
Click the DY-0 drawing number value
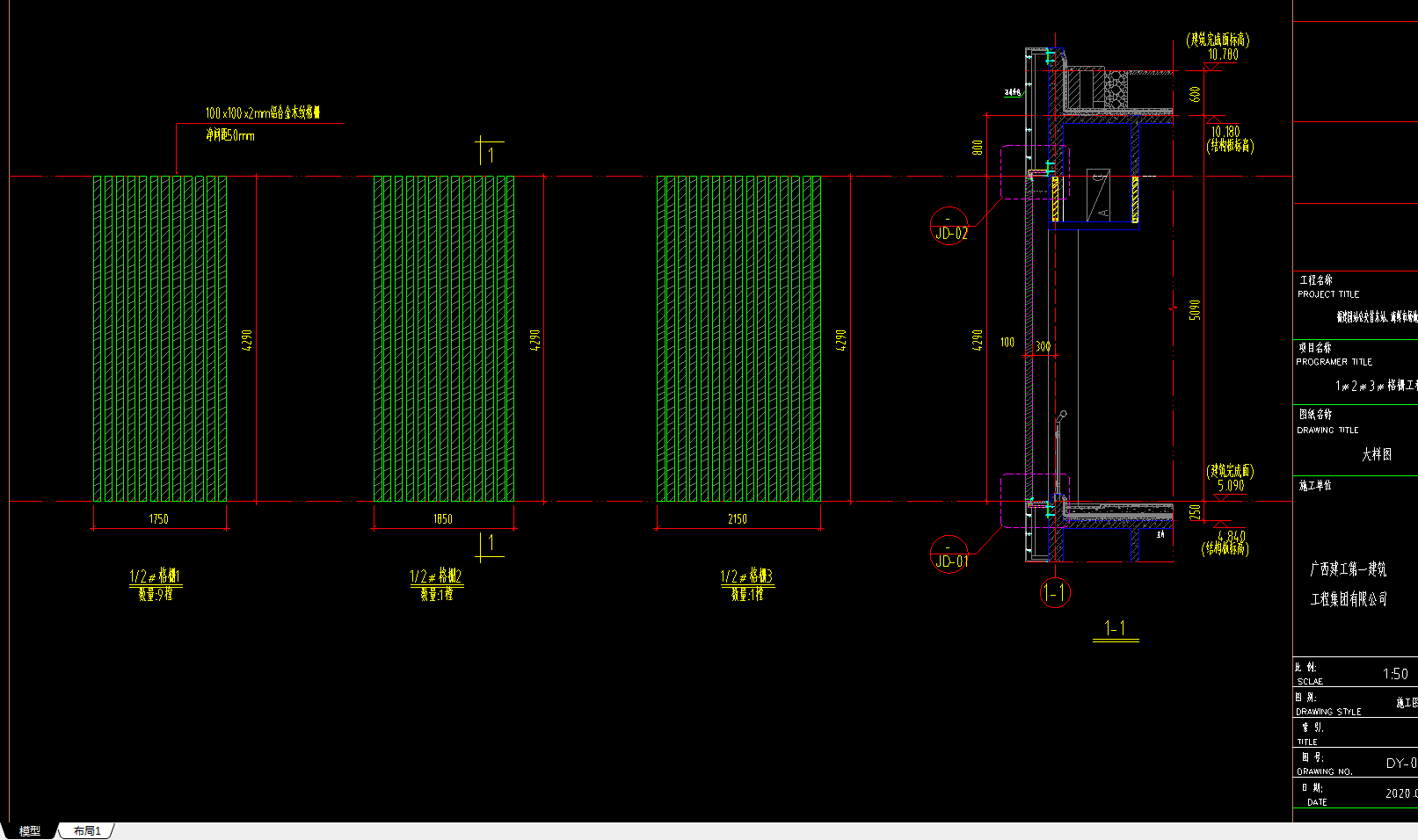(x=1401, y=763)
